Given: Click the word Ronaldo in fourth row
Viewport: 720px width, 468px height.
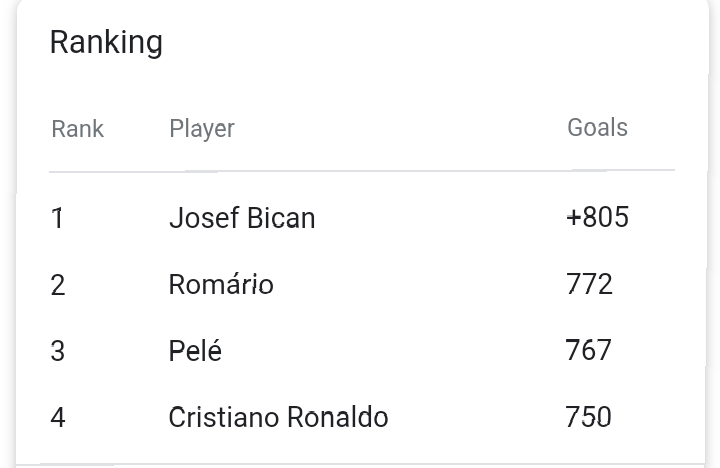Looking at the screenshot, I should point(338,417).
